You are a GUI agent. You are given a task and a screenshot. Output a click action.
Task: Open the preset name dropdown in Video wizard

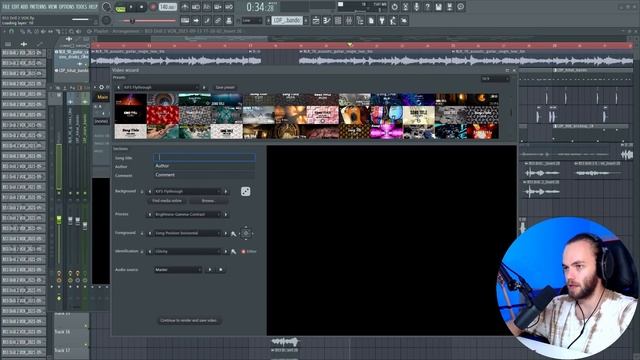click(x=160, y=87)
